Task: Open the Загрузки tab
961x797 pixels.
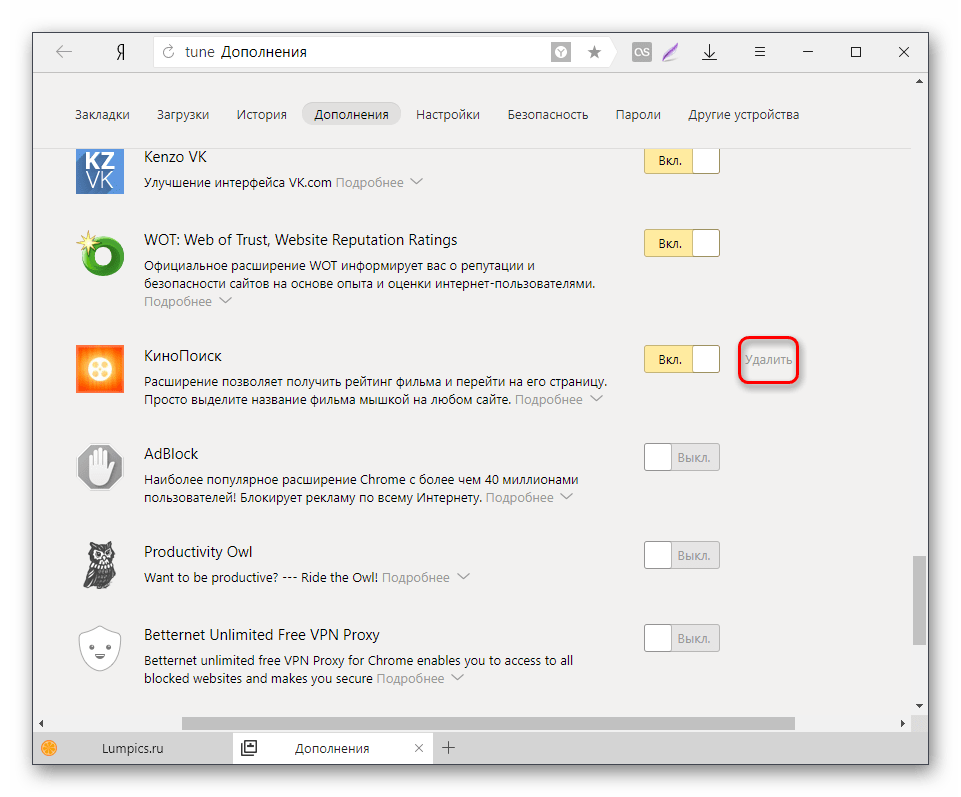Action: (183, 115)
